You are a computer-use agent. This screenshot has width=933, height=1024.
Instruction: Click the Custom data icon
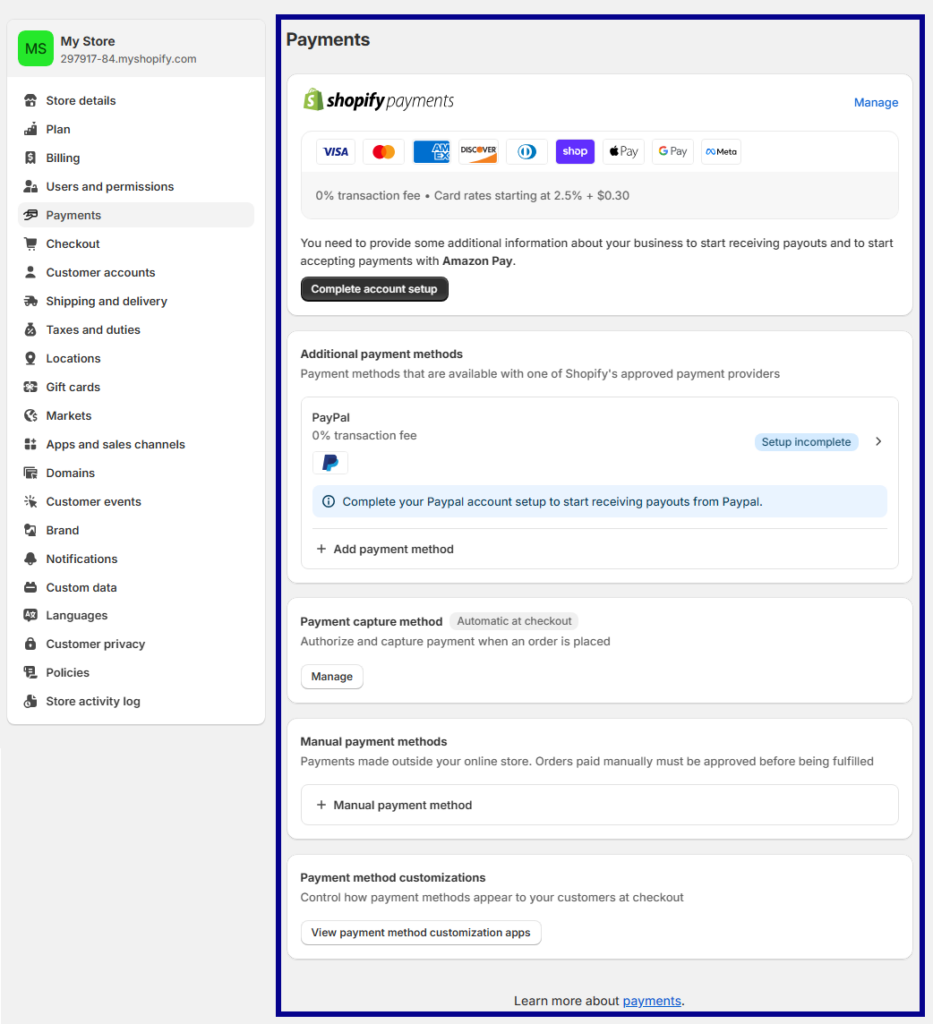pos(30,587)
